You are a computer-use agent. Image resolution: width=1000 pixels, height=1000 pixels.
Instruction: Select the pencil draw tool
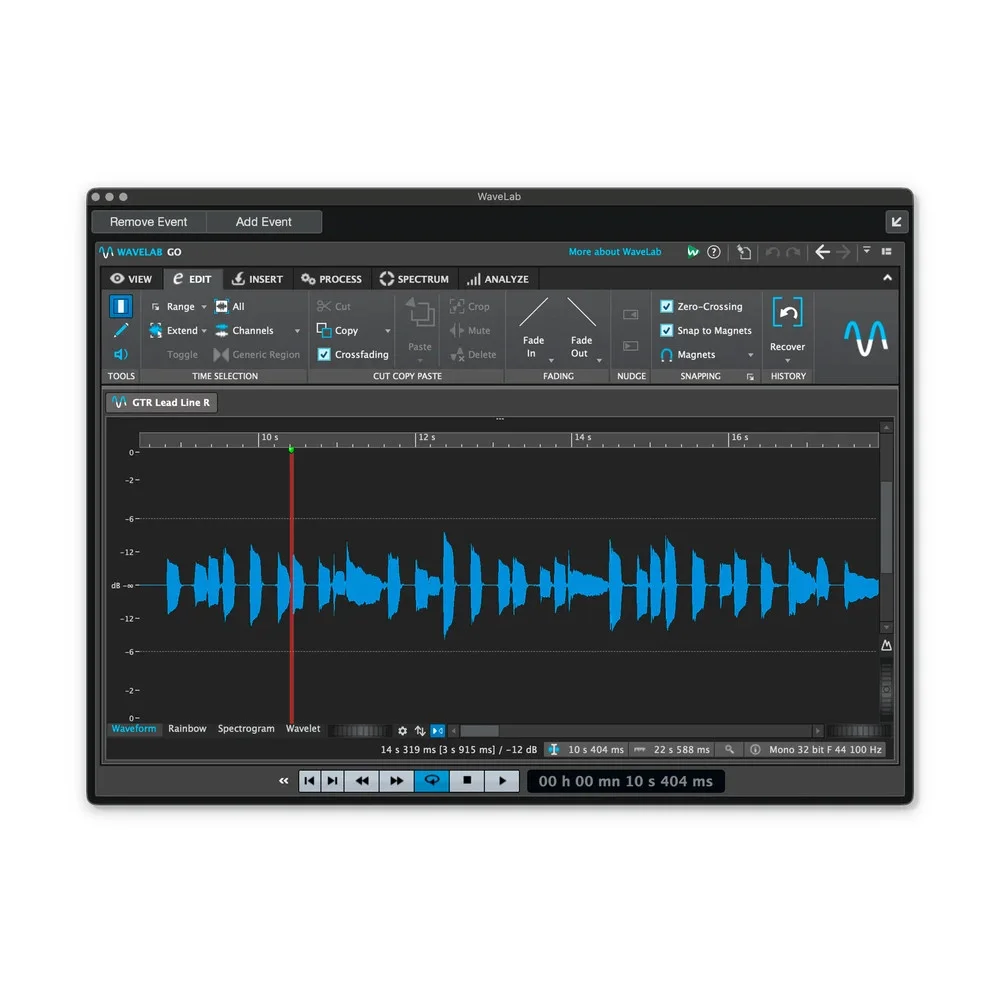coord(121,330)
